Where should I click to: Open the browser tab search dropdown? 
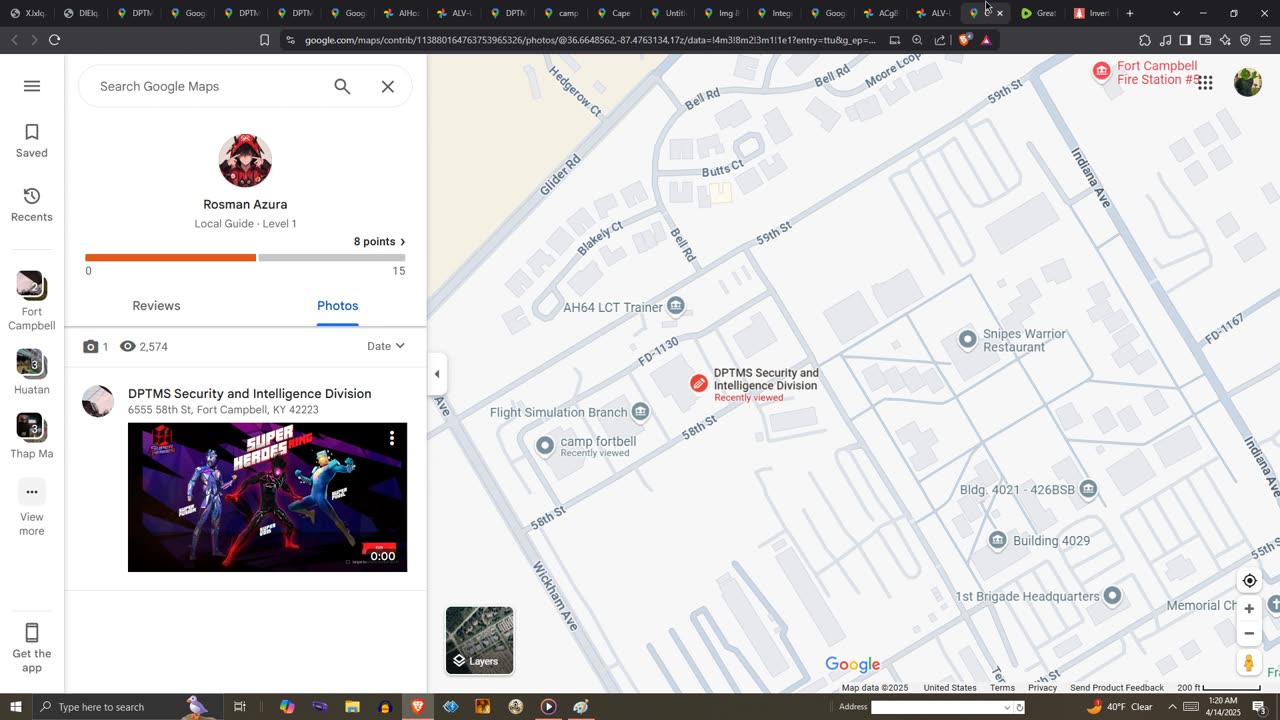1176,13
